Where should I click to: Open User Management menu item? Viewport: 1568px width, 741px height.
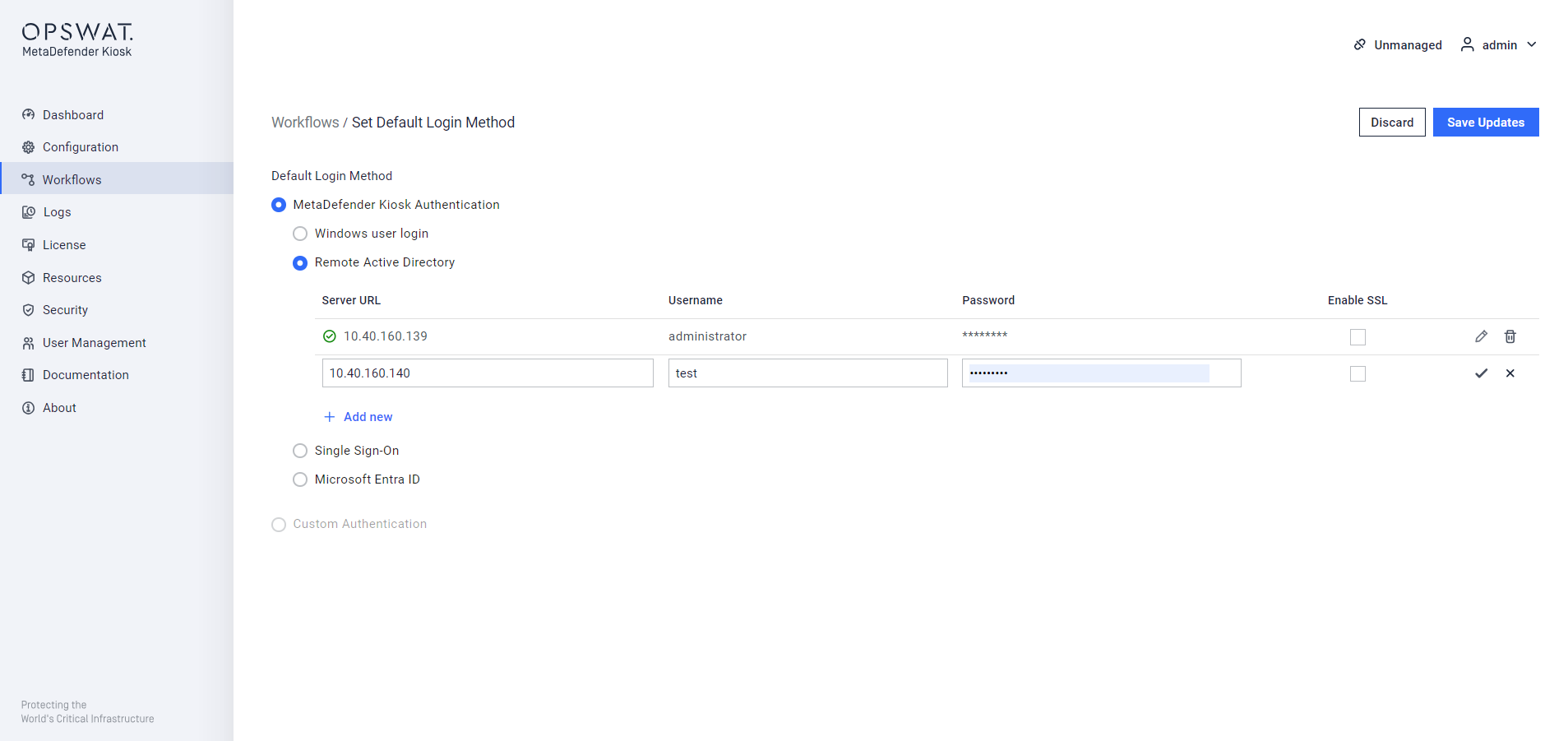[x=117, y=343]
